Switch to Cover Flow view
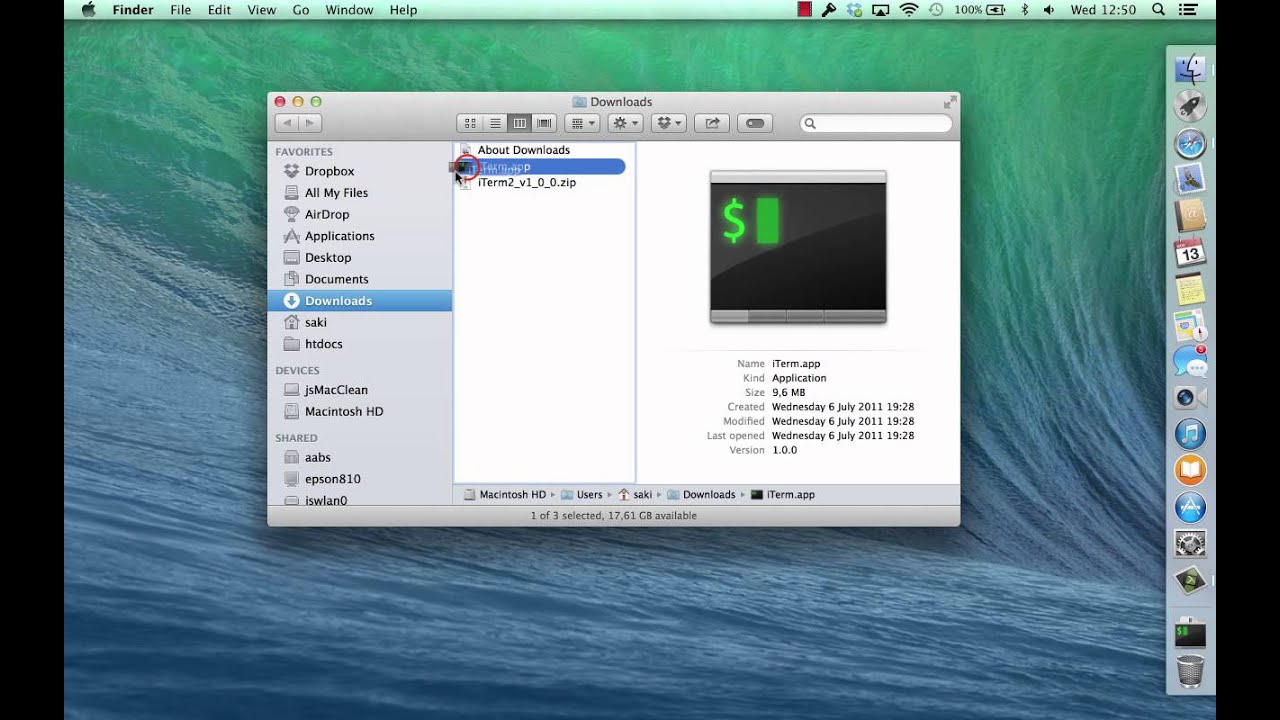This screenshot has width=1280, height=720. pos(544,123)
